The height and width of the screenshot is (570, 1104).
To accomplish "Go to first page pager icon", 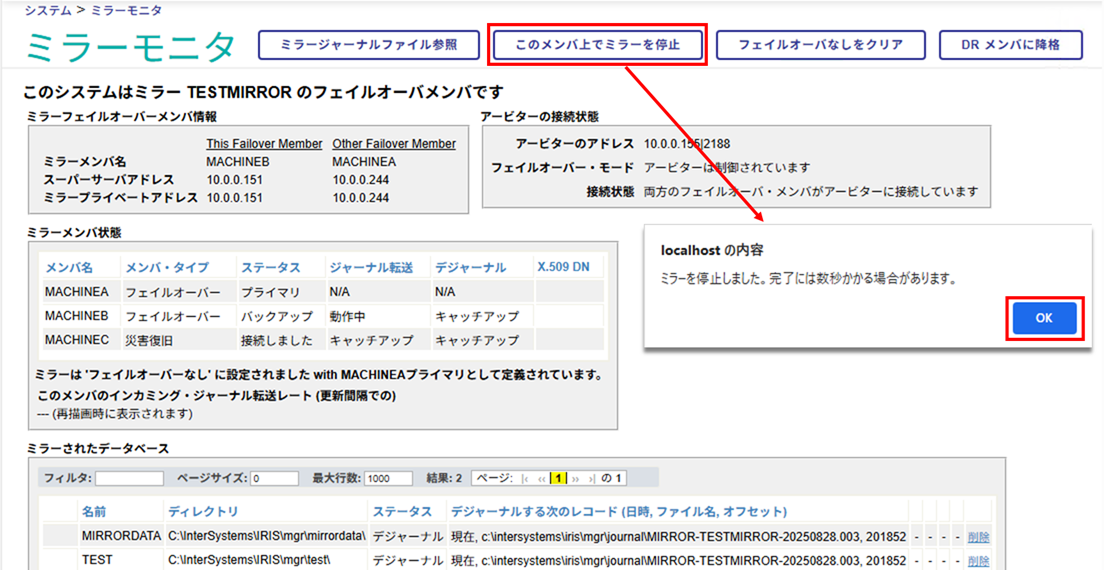I will (x=525, y=479).
